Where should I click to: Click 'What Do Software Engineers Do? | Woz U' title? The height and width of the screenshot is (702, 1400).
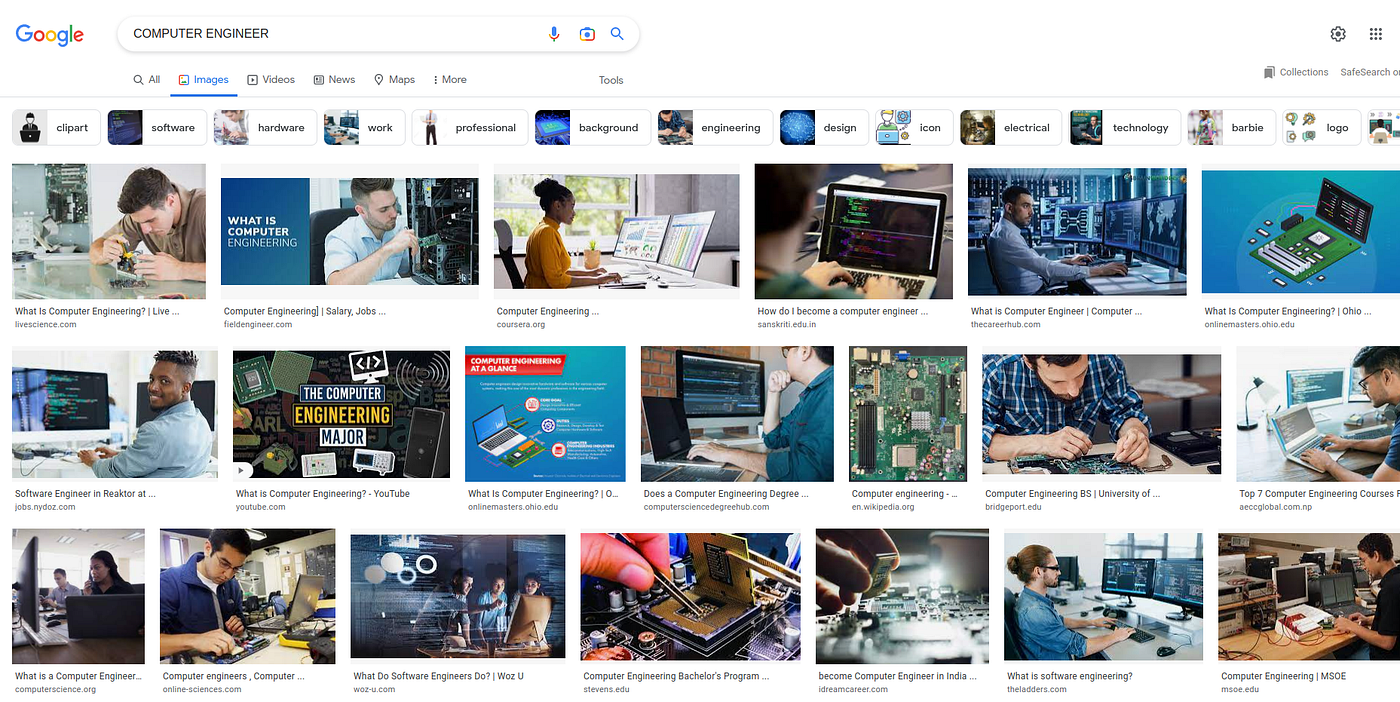tap(438, 677)
